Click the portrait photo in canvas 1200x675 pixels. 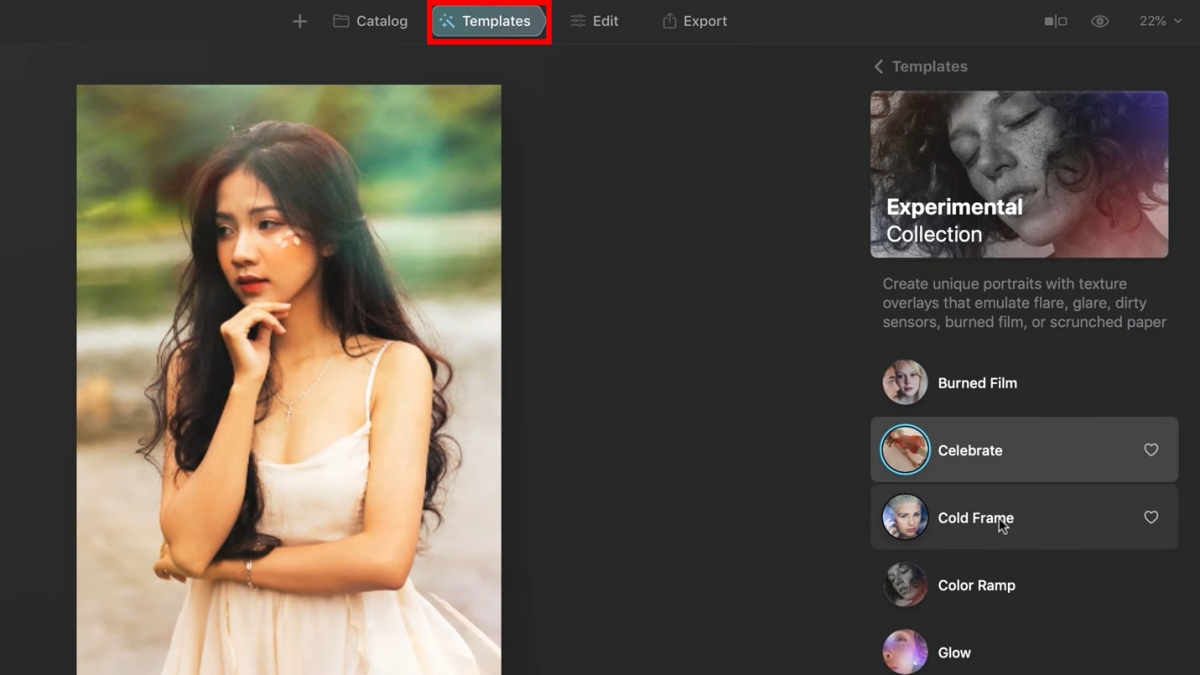point(289,380)
